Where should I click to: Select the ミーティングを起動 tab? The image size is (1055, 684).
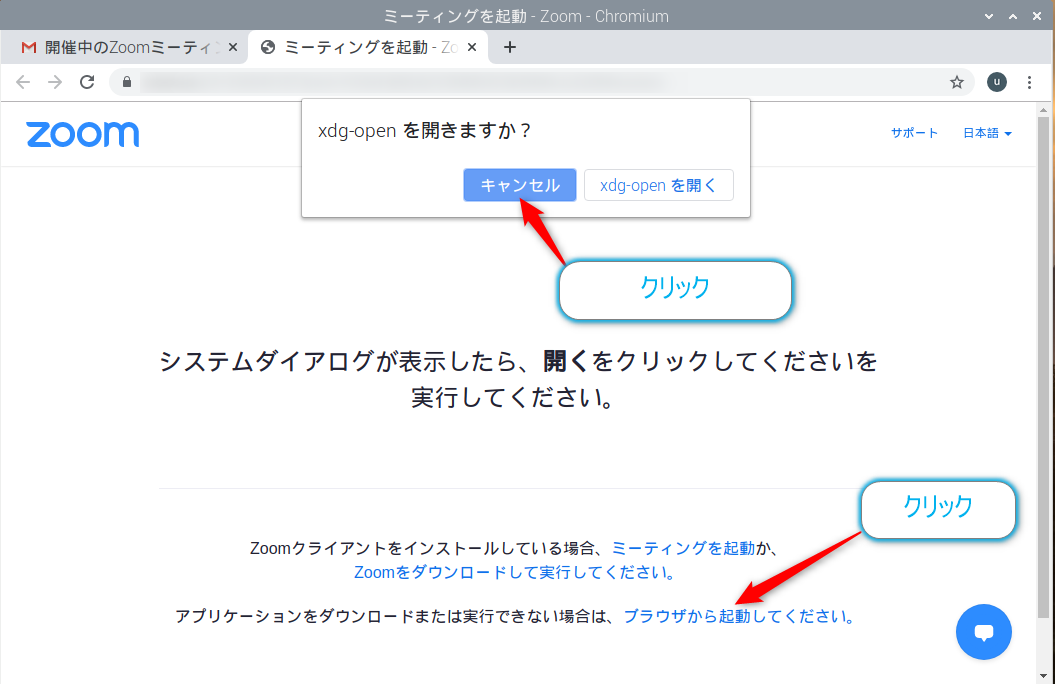(368, 47)
